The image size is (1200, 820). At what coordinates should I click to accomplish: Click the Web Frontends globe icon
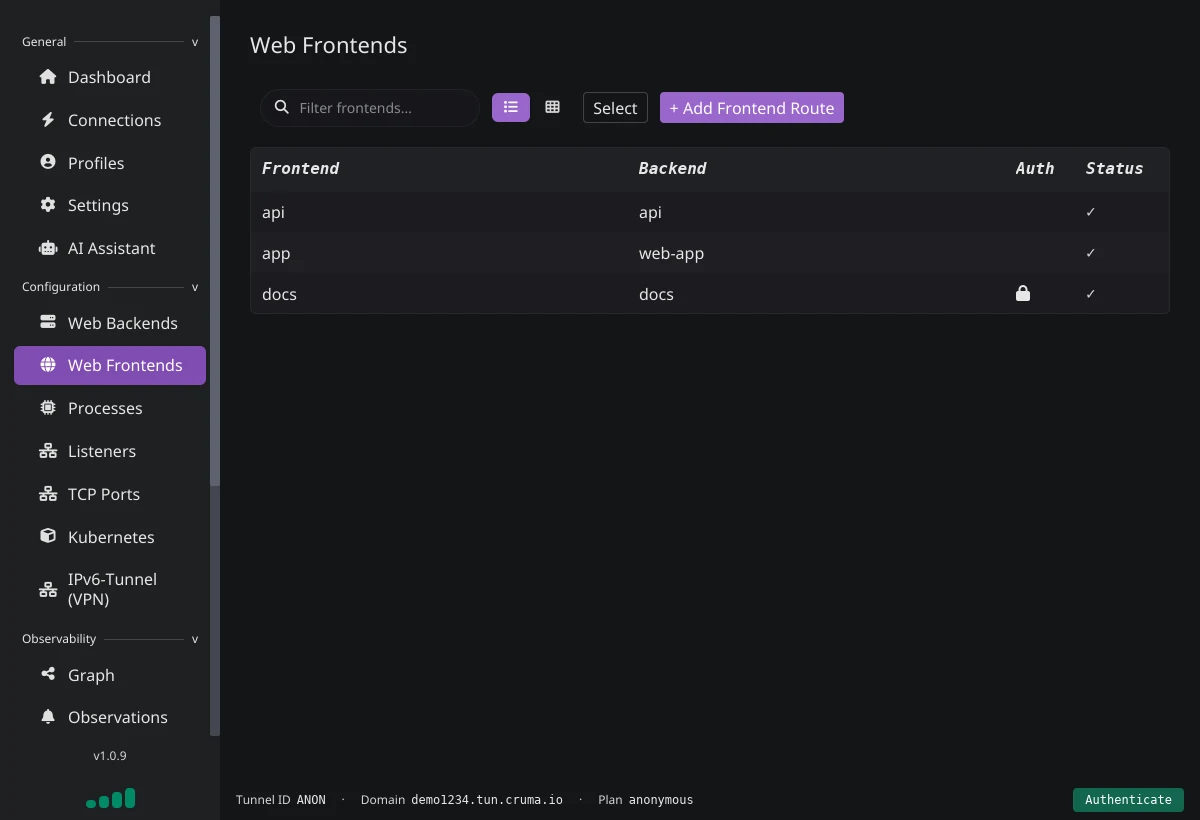click(x=47, y=365)
